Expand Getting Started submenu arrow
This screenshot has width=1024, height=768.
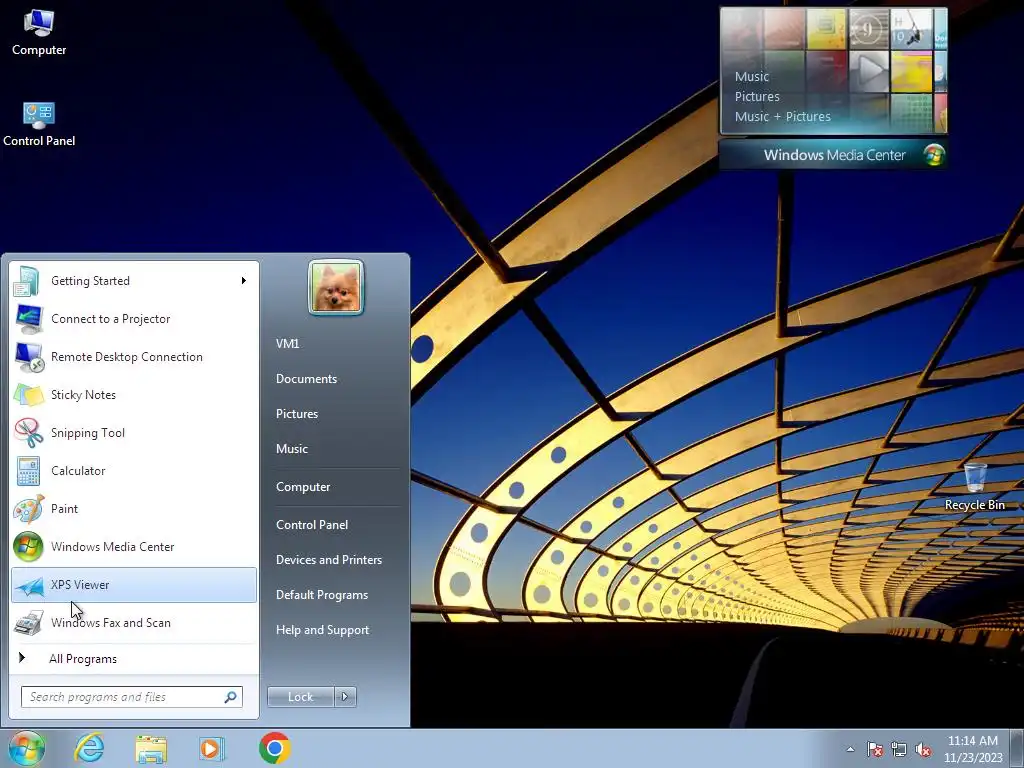pos(244,281)
